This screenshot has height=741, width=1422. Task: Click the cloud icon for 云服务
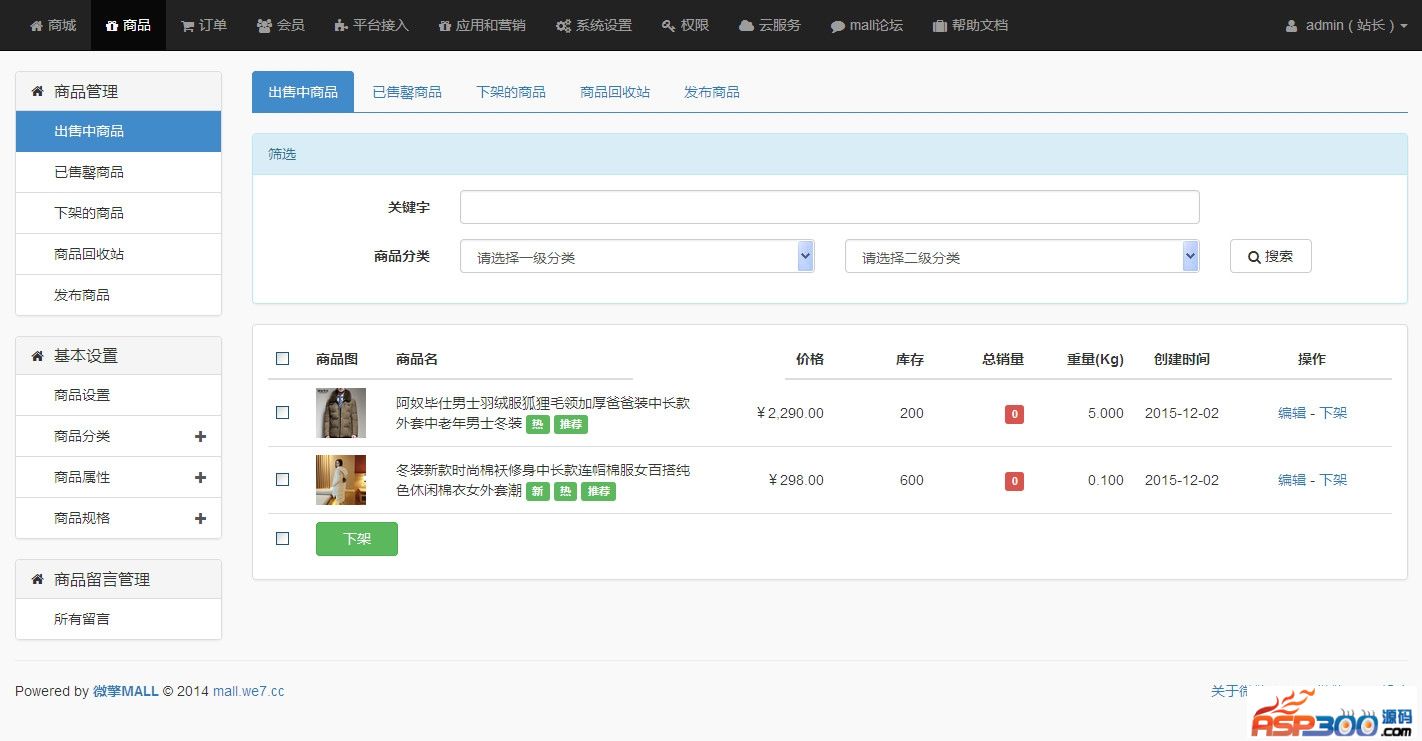click(x=746, y=26)
